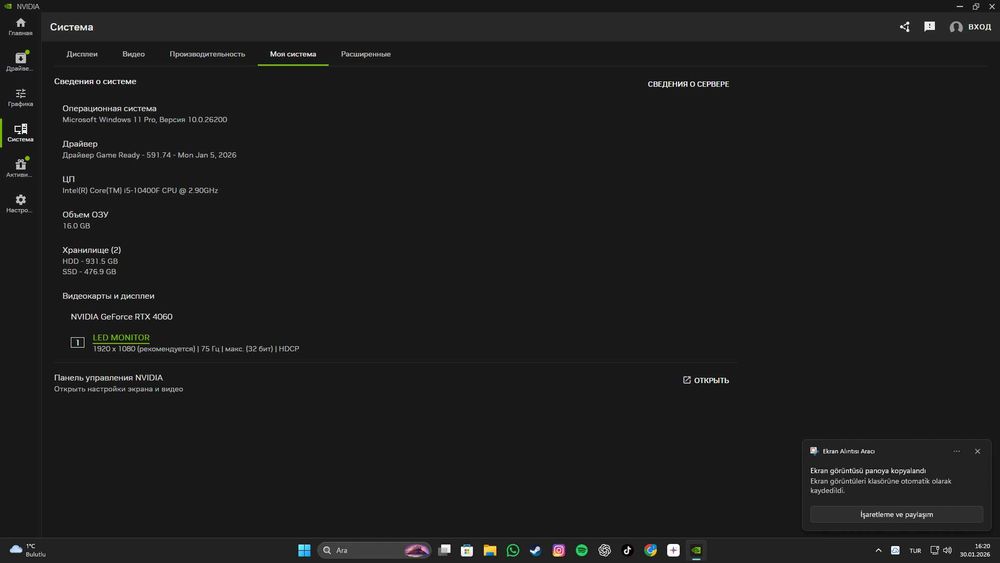Image resolution: width=1000 pixels, height=563 pixels.
Task: Switch to the Производительность tab
Action: (207, 54)
